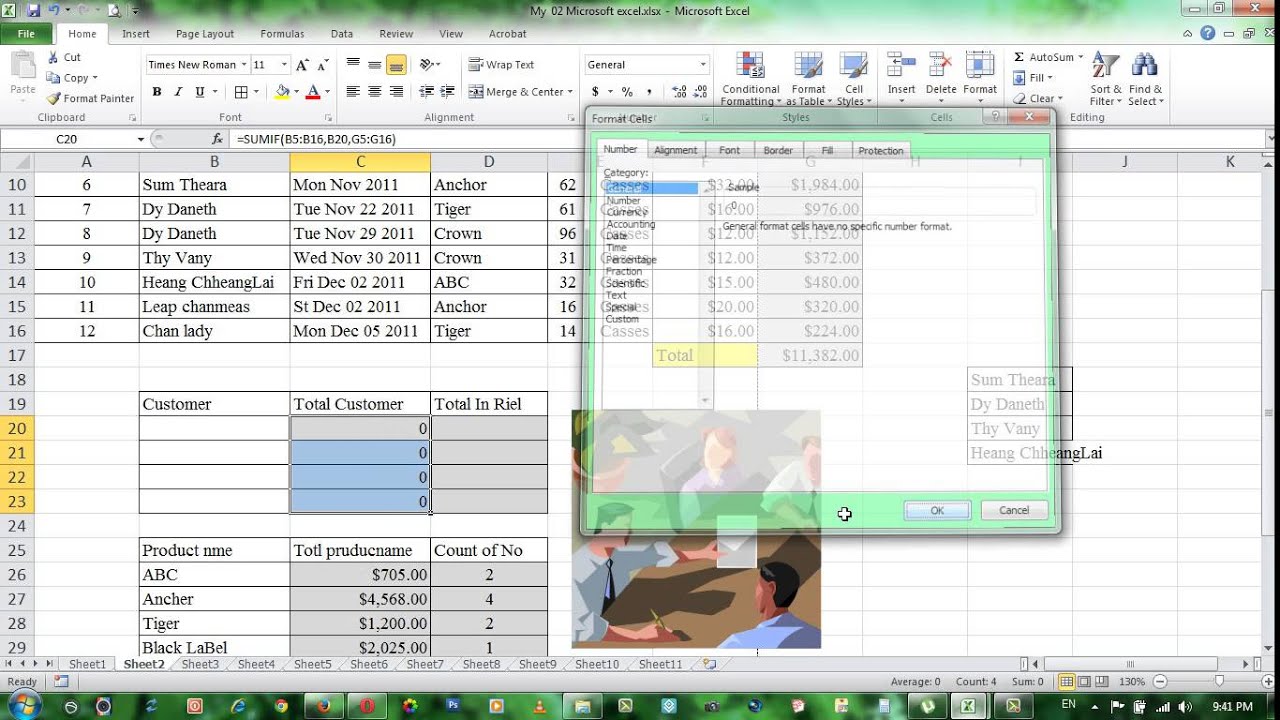Screen dimensions: 1280x720
Task: Open Find & Select
Action: pos(1144,79)
